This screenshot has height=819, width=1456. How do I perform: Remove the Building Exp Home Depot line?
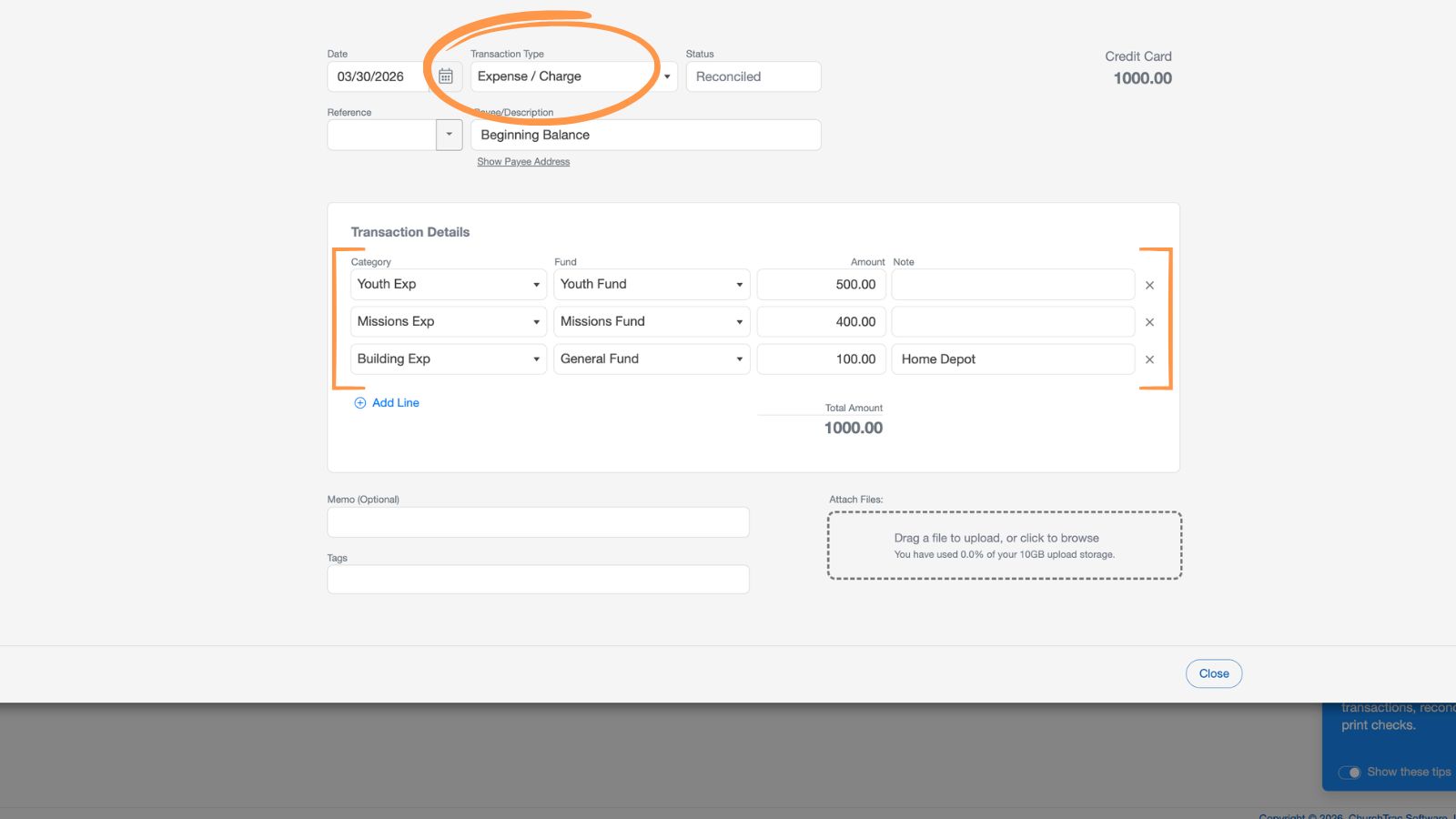click(1149, 359)
